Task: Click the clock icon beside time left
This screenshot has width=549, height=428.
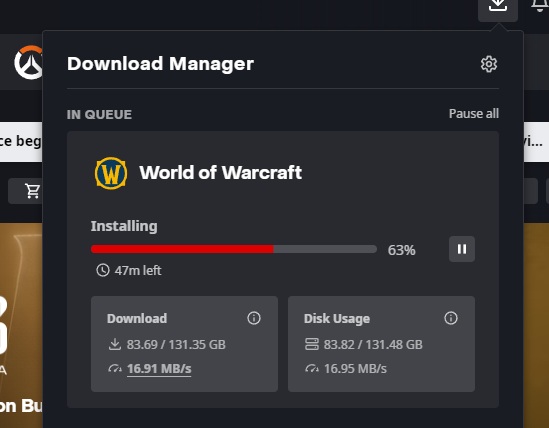Action: (103, 270)
